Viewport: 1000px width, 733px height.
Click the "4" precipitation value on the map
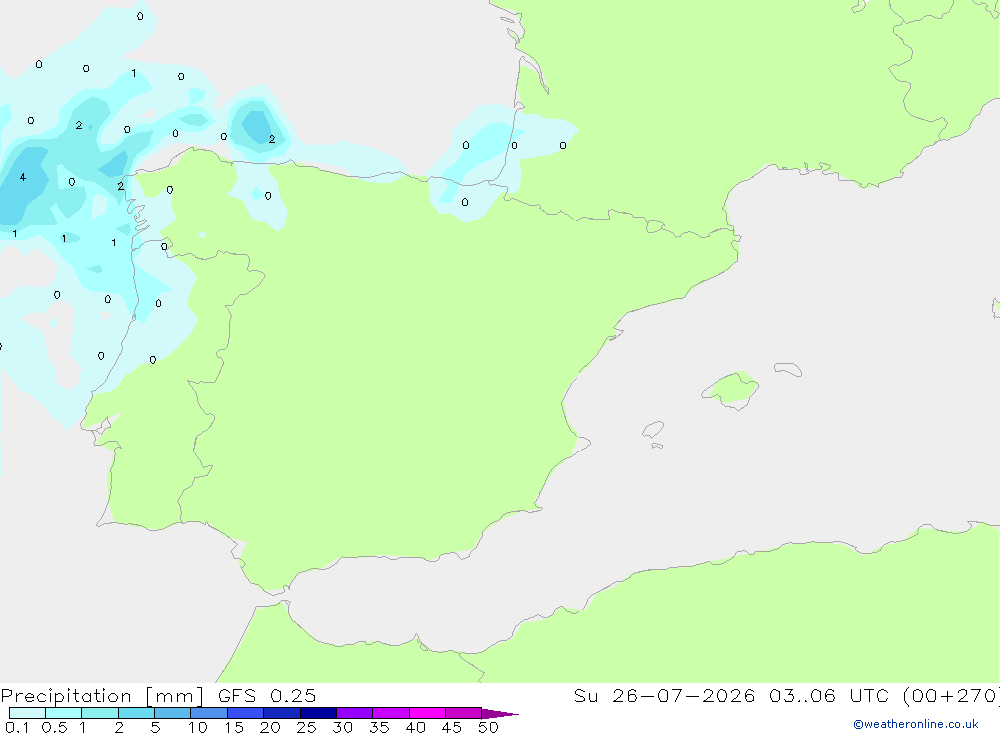[23, 177]
